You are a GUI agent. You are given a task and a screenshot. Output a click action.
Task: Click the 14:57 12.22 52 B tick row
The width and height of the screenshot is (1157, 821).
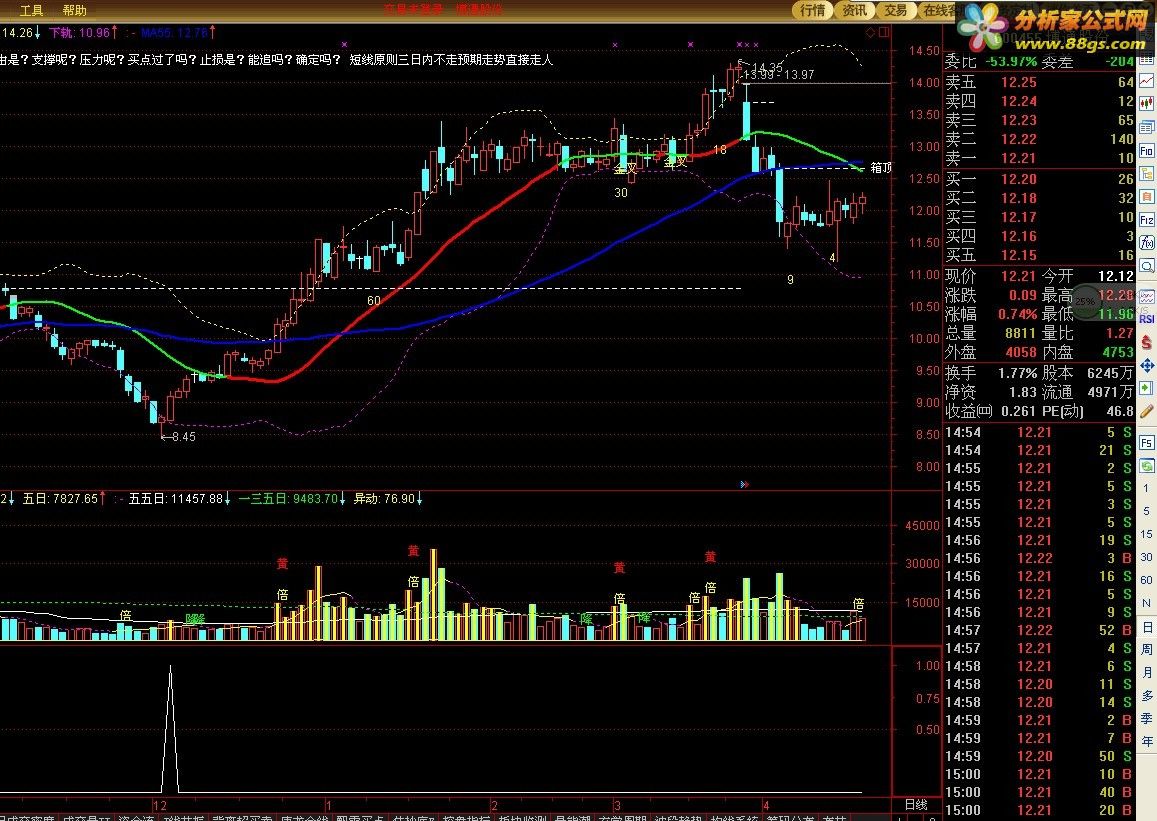(1039, 630)
